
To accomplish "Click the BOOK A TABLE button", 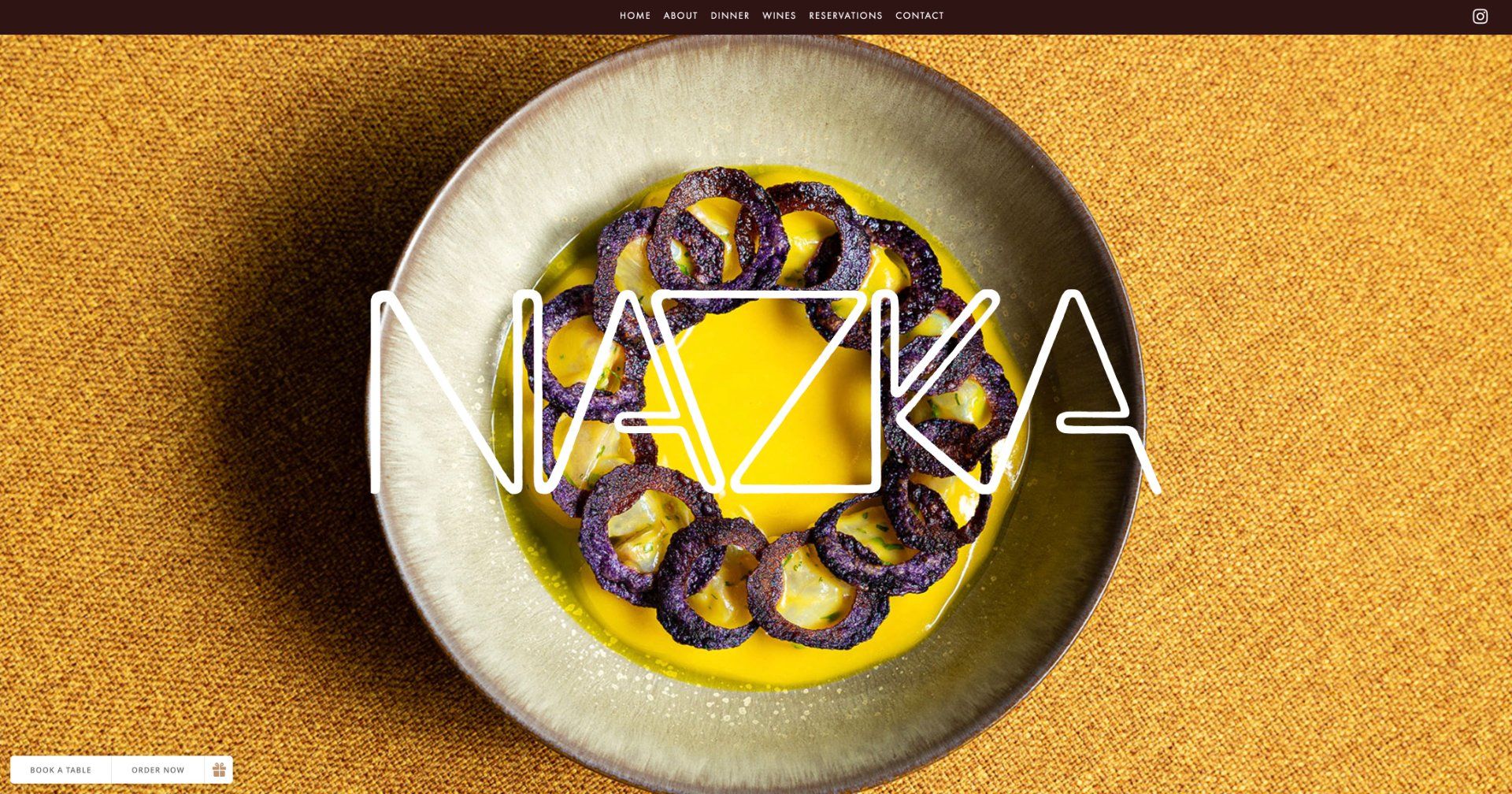I will (61, 770).
